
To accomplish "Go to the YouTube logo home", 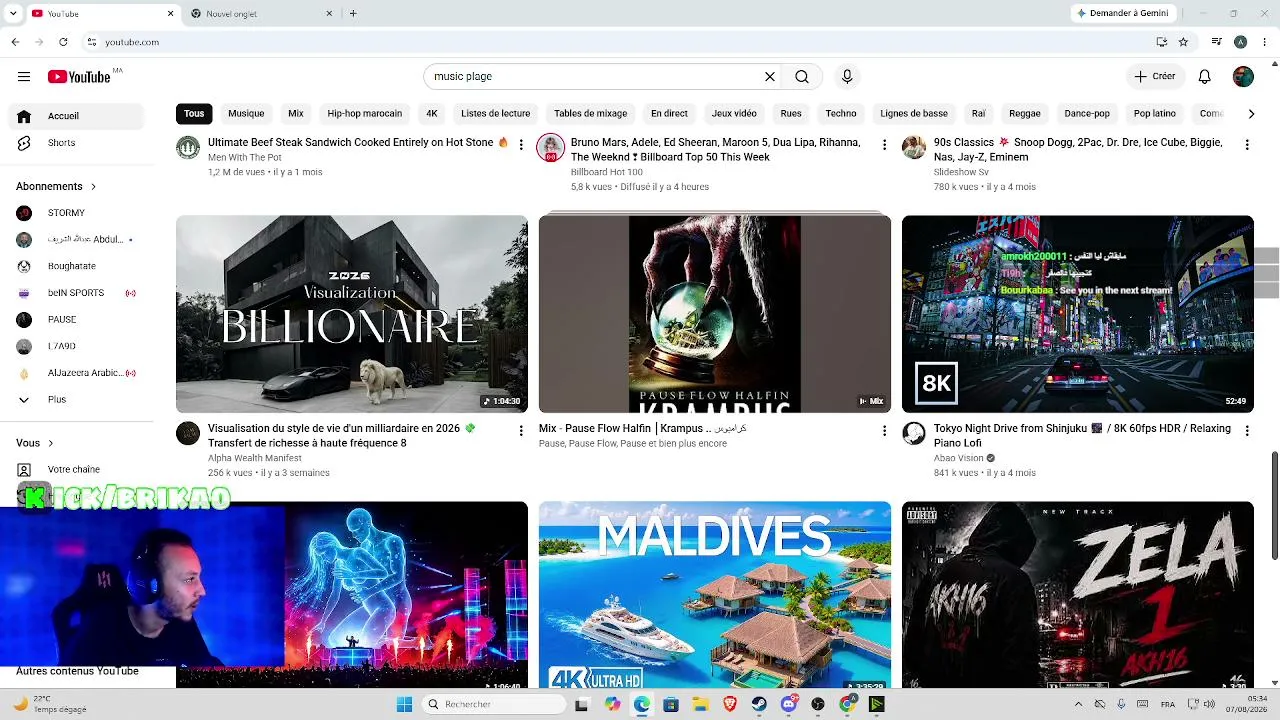I will pos(79,77).
